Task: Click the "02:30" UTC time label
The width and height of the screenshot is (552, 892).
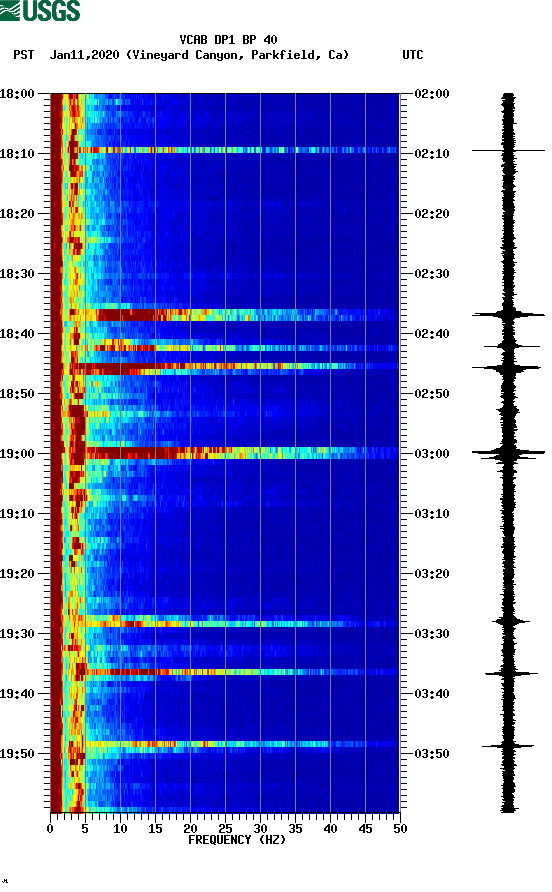Action: [x=432, y=274]
